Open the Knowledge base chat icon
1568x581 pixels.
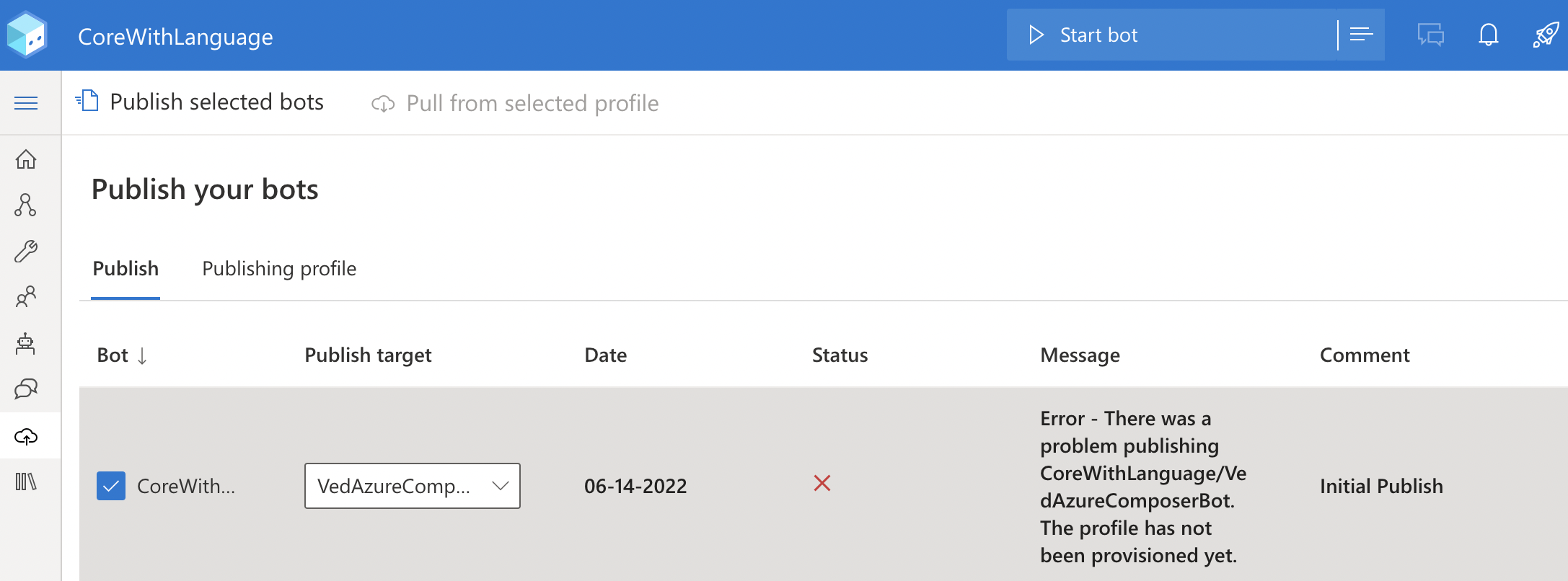click(x=26, y=389)
